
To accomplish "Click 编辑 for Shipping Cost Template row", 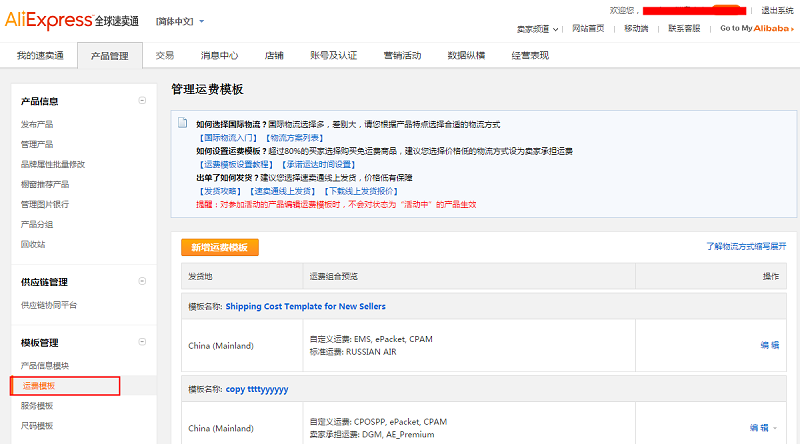I will tap(770, 345).
